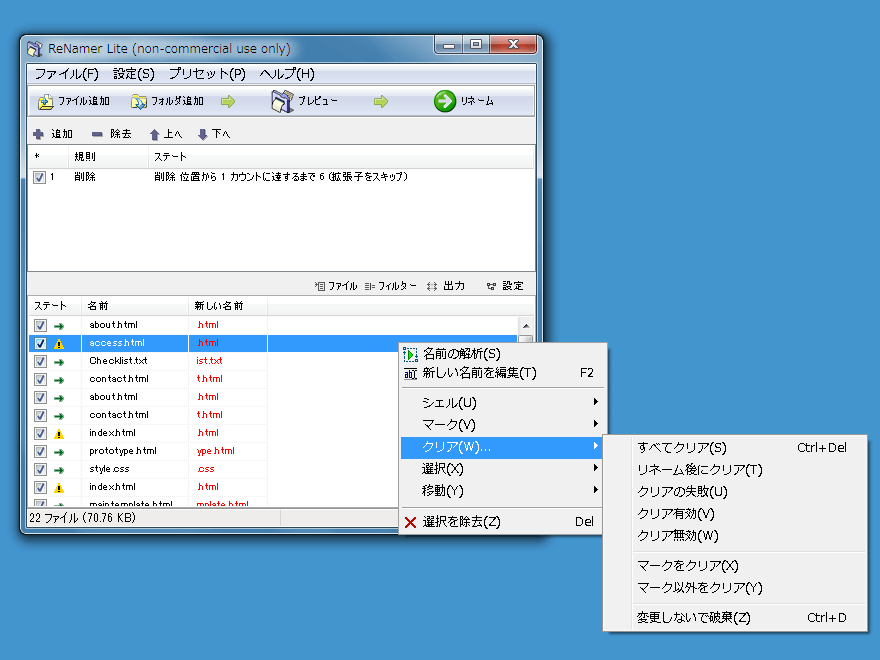Expand the 移動(Y) submenu arrow
Image resolution: width=880 pixels, height=660 pixels.
(595, 490)
